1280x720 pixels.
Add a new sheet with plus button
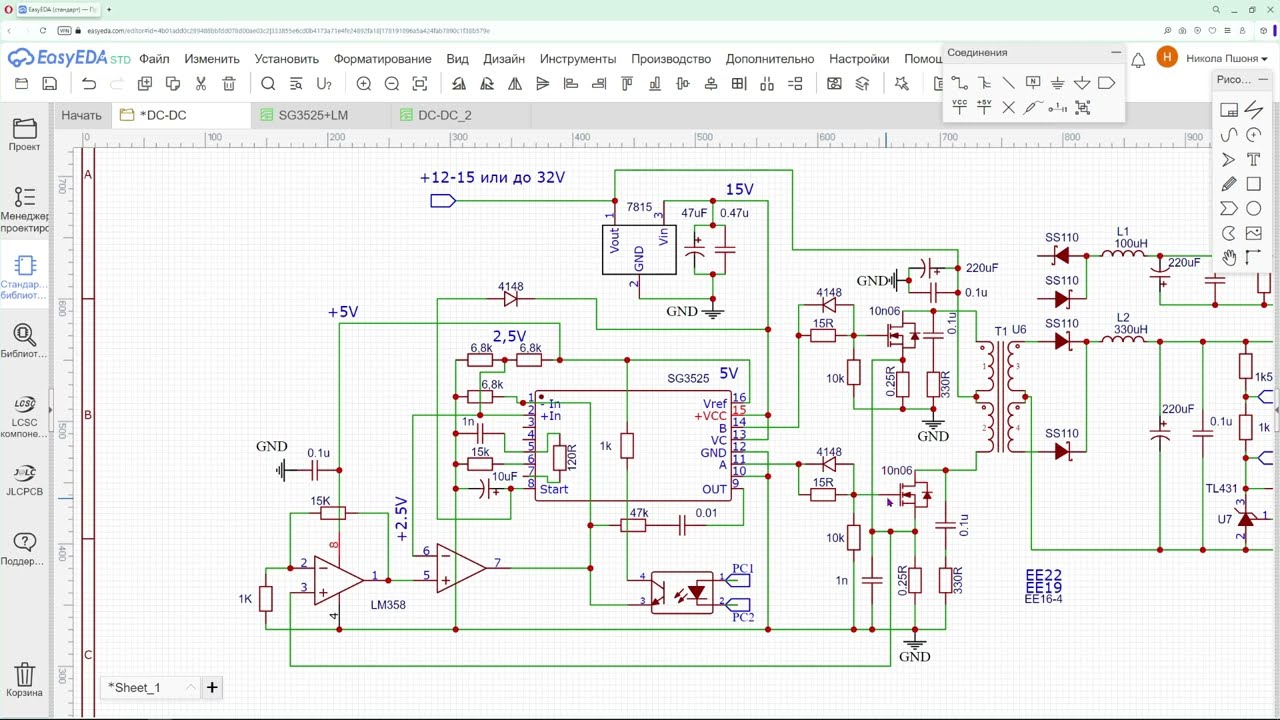click(x=212, y=687)
